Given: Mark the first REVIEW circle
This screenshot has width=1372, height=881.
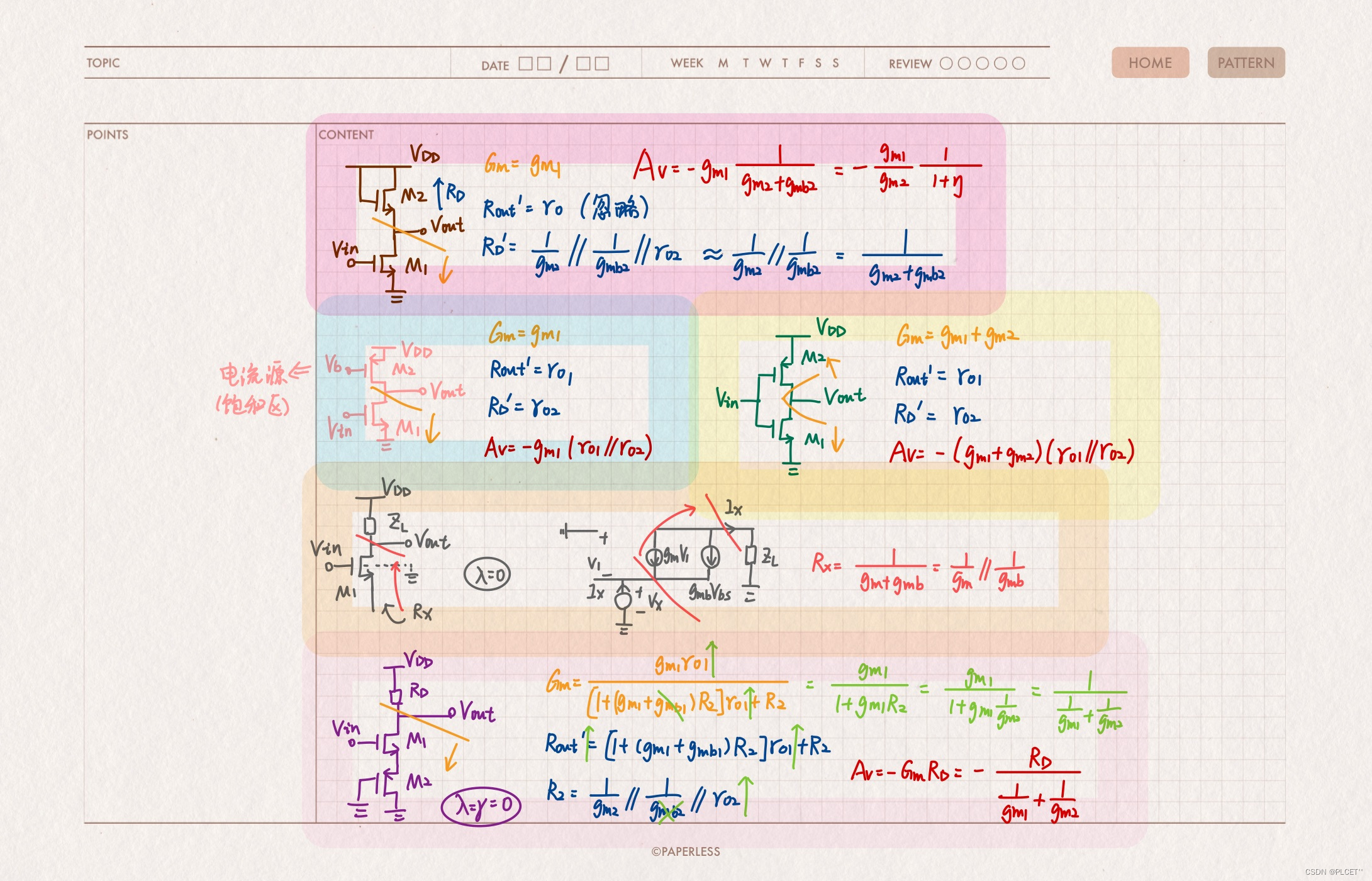Looking at the screenshot, I should (x=945, y=64).
